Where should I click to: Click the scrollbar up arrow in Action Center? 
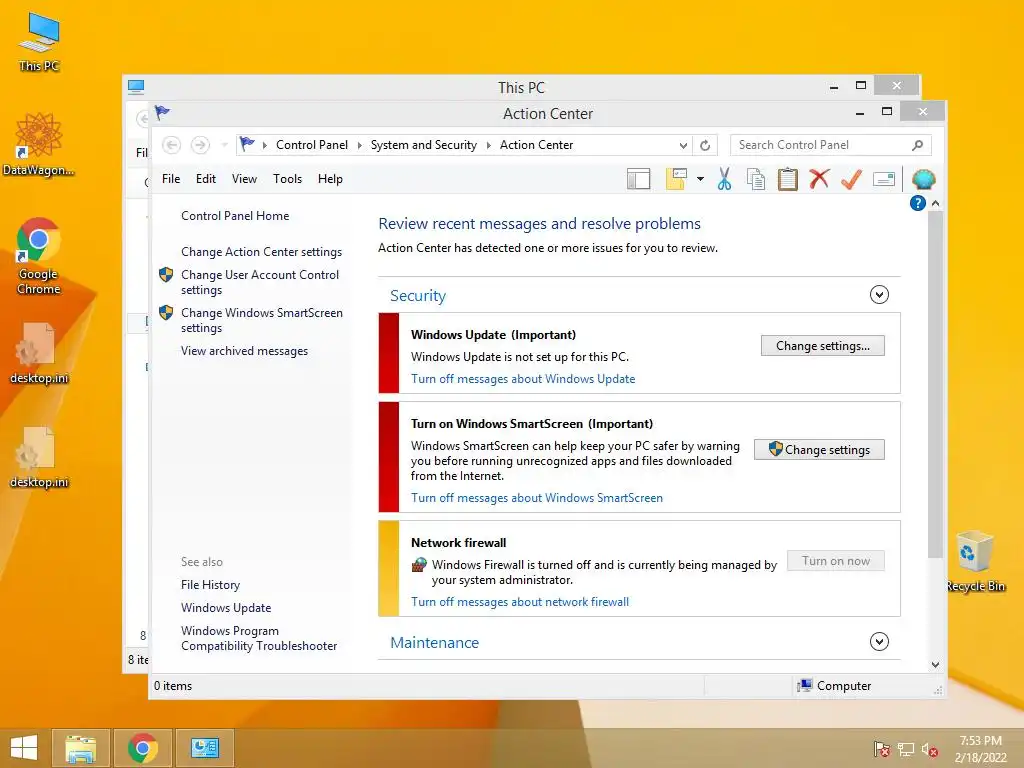pyautogui.click(x=935, y=203)
